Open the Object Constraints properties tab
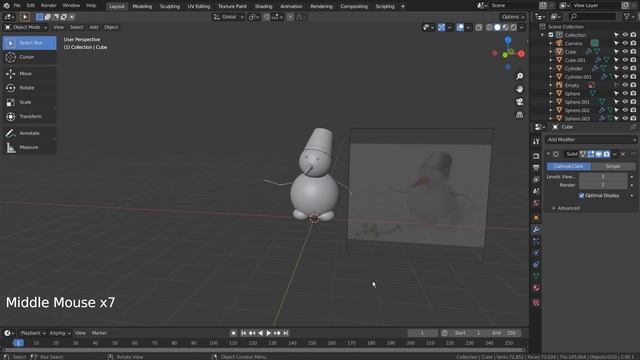The width and height of the screenshot is (640, 360). click(536, 264)
